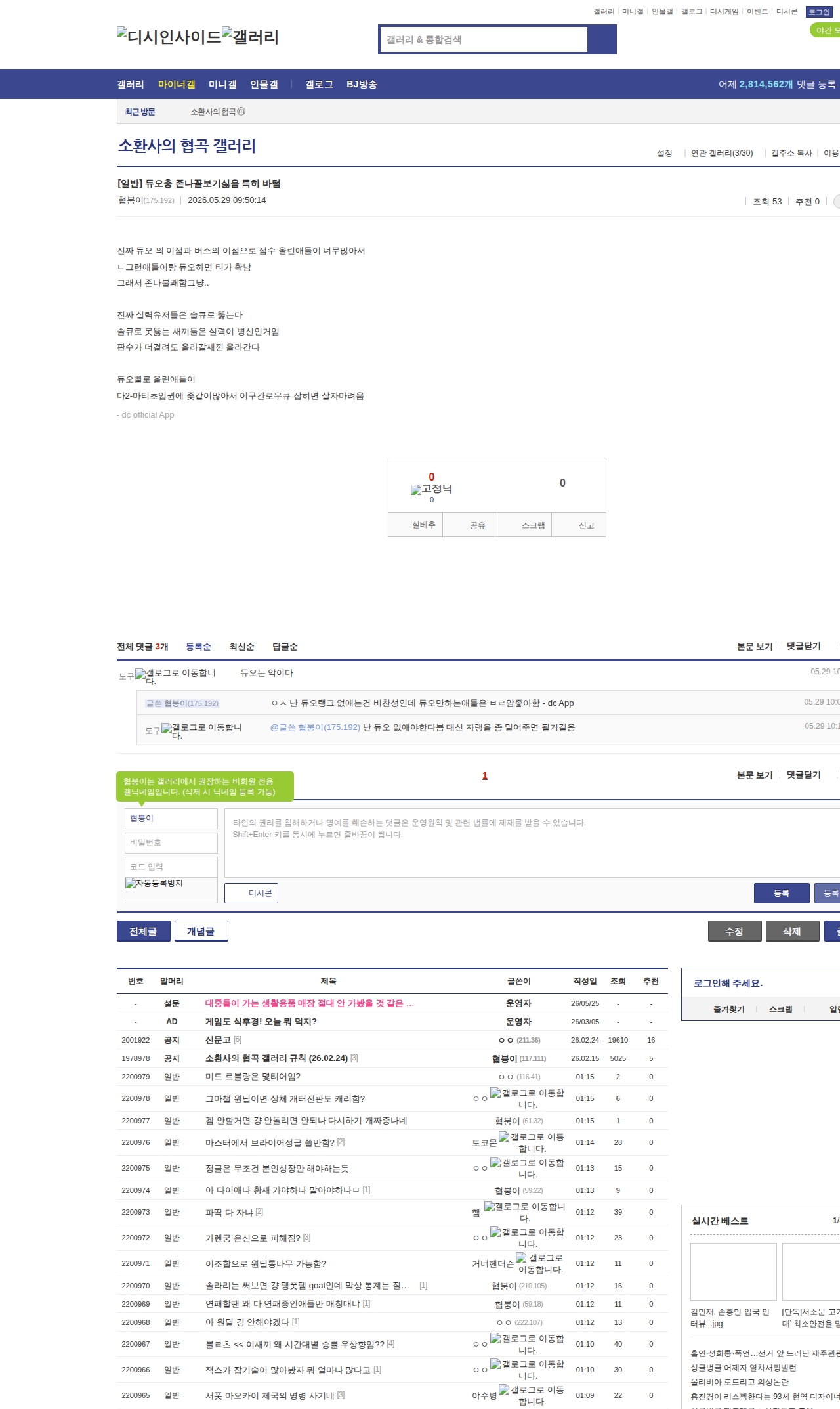Switch to the 전체글 list tab

point(143,931)
